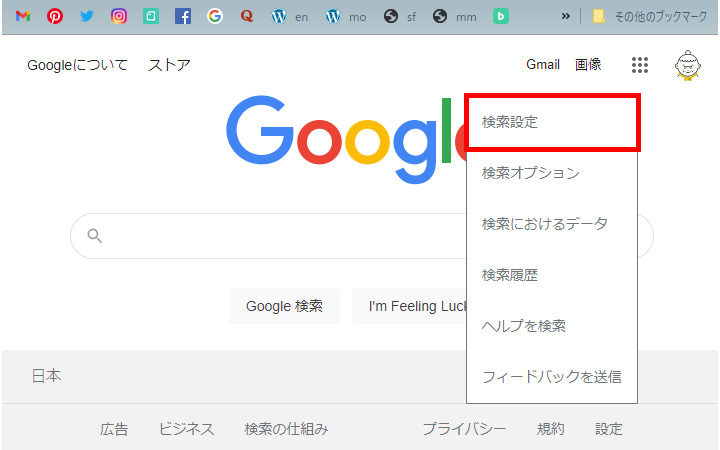Viewport: 720px width, 450px height.
Task: Open the Google apps grid
Action: tap(640, 65)
